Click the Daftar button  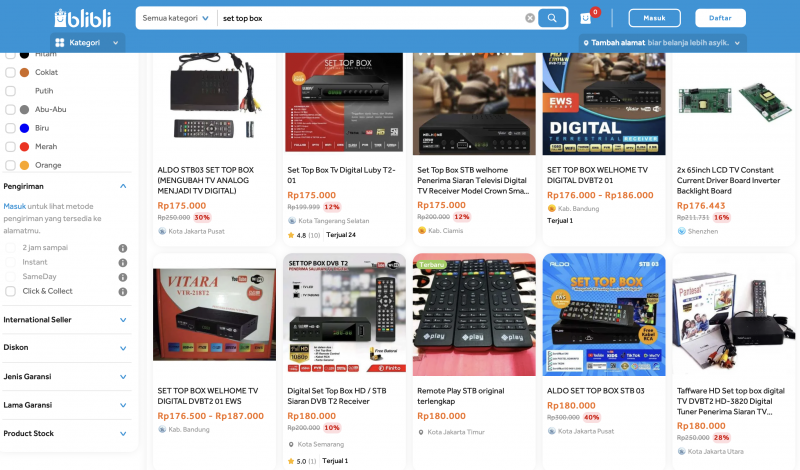point(720,18)
